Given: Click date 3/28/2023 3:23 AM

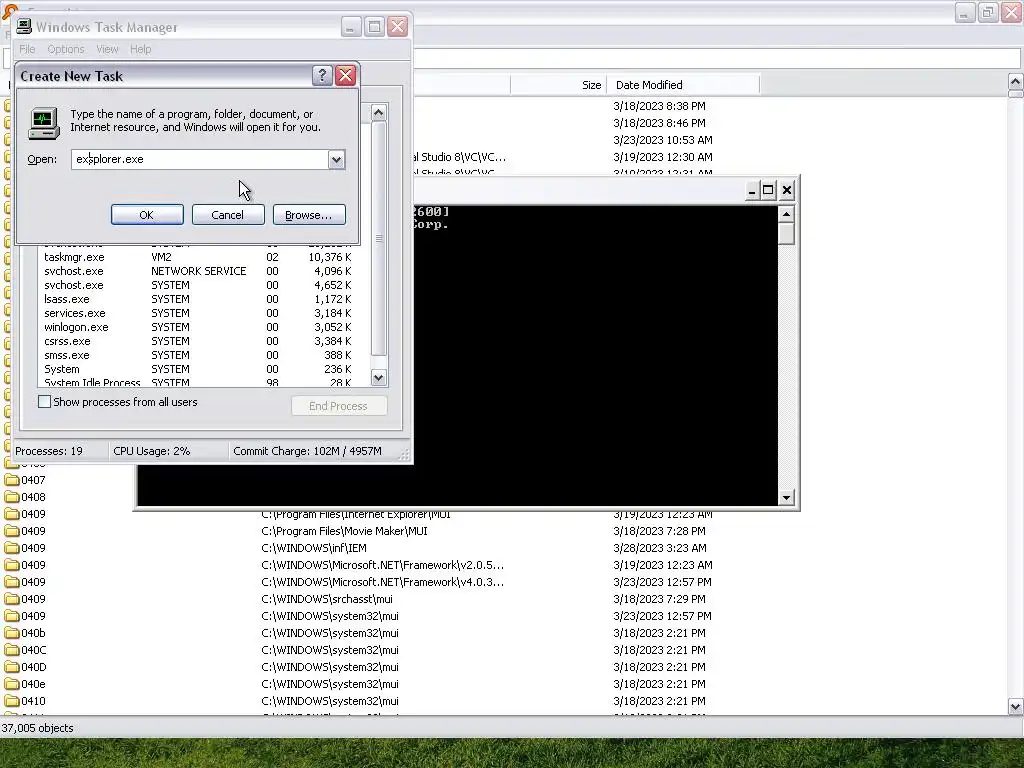Looking at the screenshot, I should [x=660, y=548].
